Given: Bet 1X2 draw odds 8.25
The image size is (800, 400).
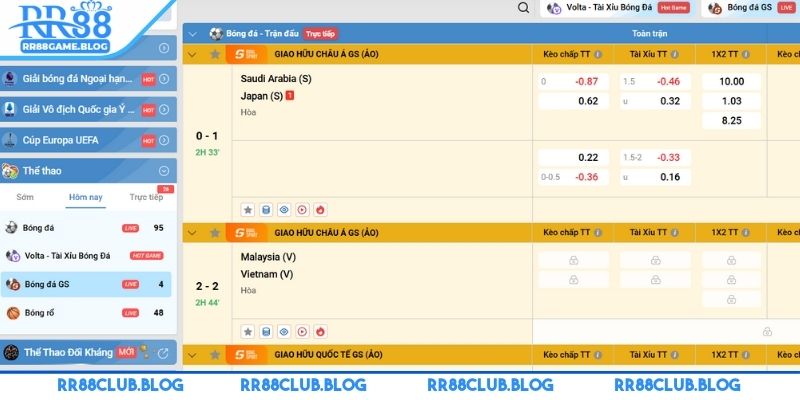Looking at the screenshot, I should (731, 120).
